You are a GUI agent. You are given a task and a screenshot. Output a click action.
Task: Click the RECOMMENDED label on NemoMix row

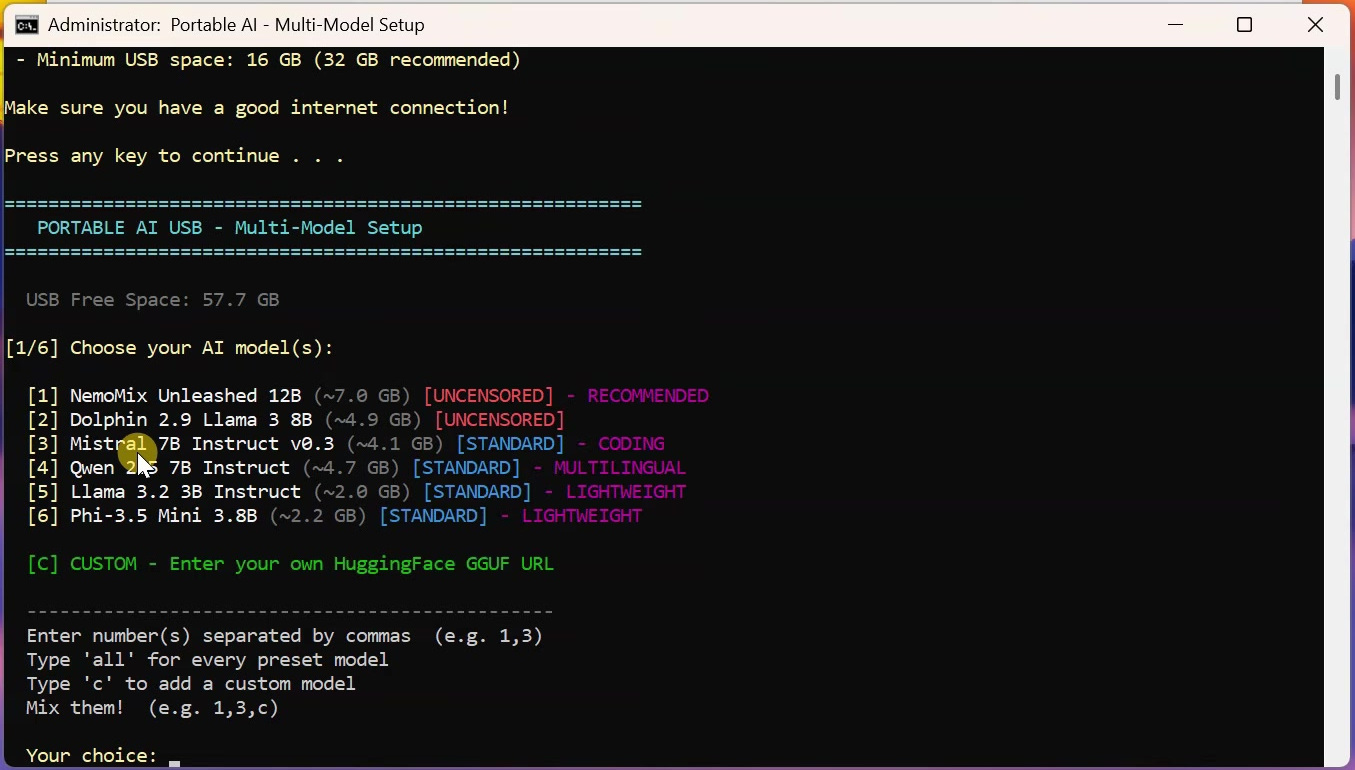[648, 396]
